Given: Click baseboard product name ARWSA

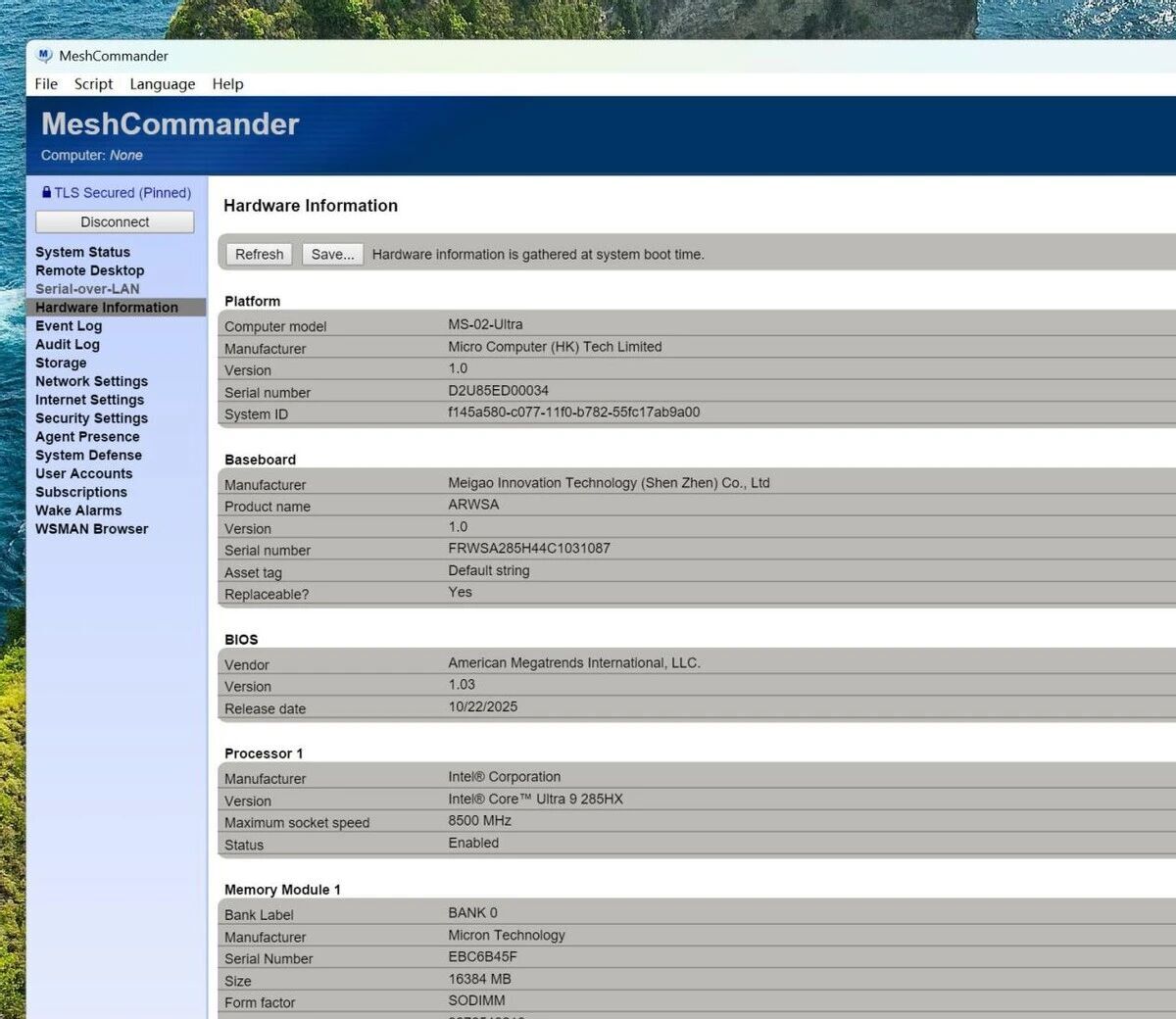Looking at the screenshot, I should click(x=473, y=505).
